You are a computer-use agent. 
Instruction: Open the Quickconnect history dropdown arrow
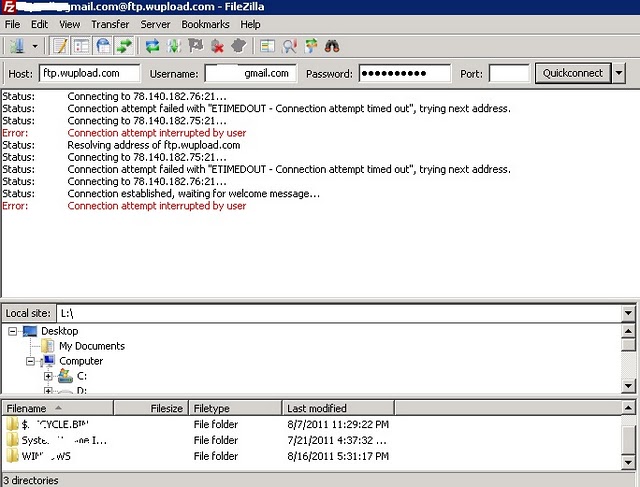tap(619, 73)
